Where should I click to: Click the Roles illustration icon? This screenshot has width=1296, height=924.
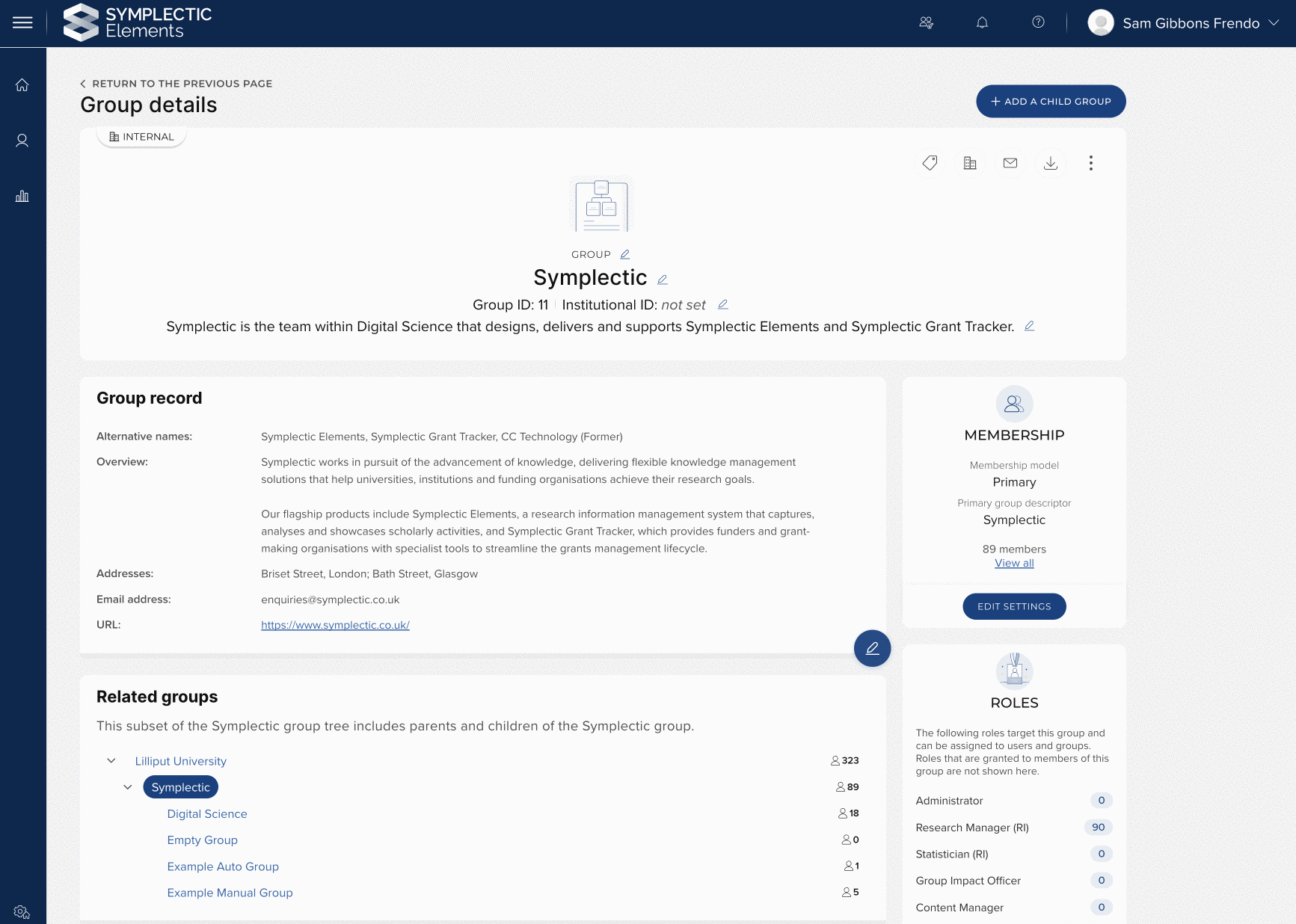[1014, 671]
